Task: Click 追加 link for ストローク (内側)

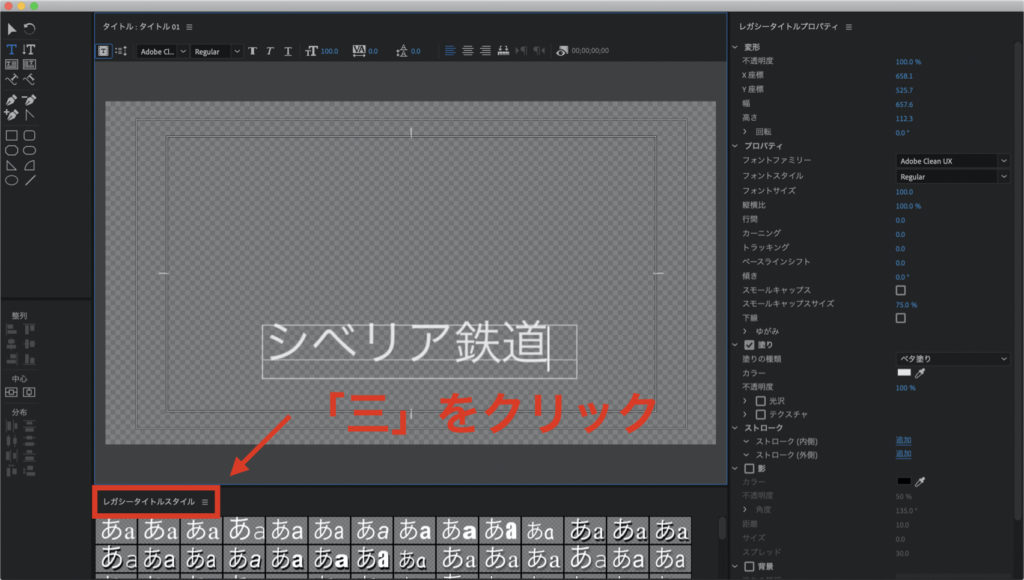Action: point(904,441)
